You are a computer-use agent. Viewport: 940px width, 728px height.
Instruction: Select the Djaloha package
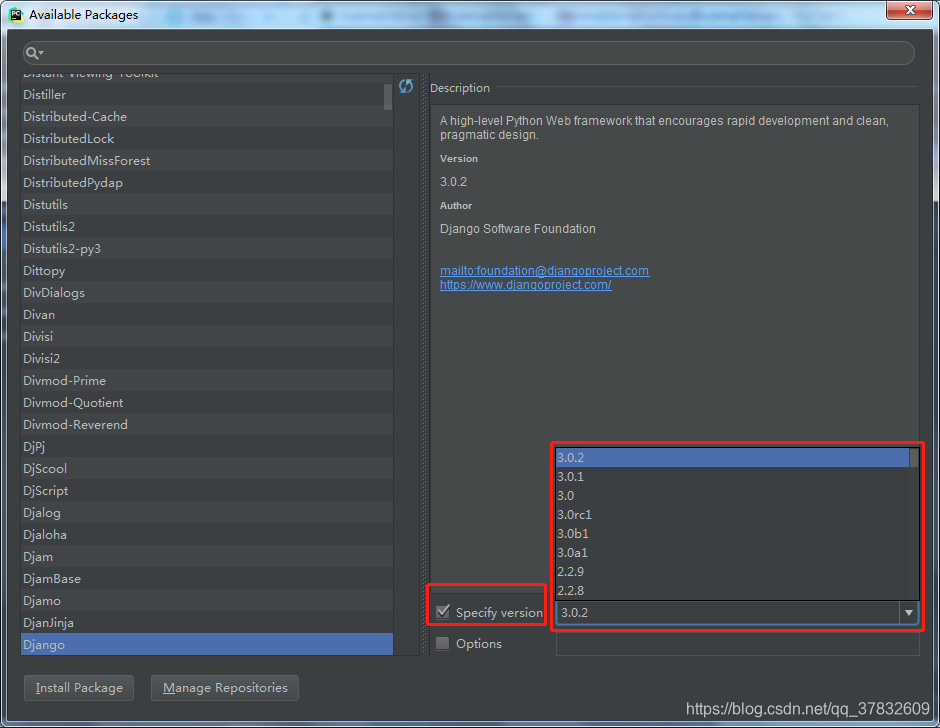point(207,534)
